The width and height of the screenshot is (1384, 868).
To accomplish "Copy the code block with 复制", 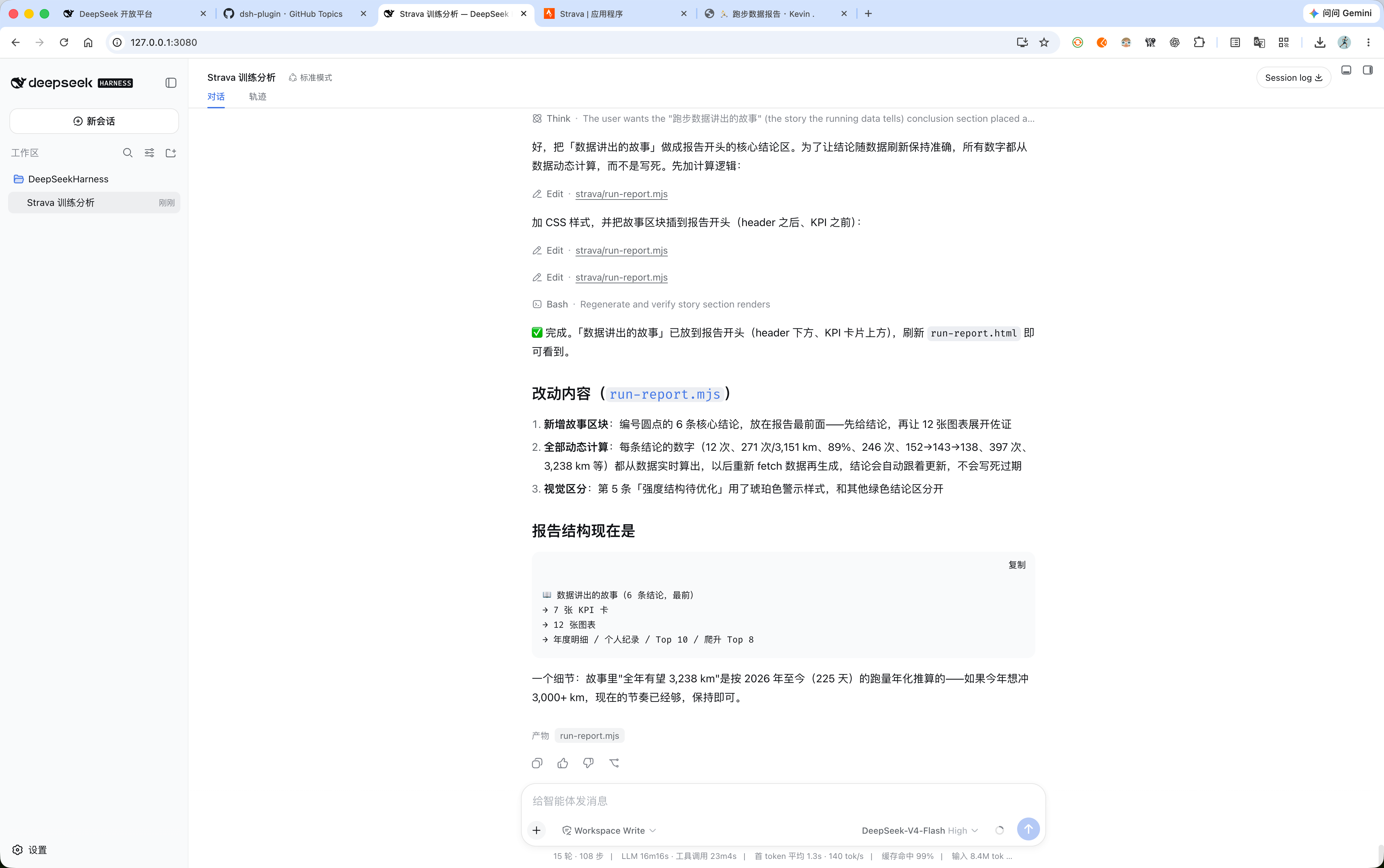I will 1017,565.
